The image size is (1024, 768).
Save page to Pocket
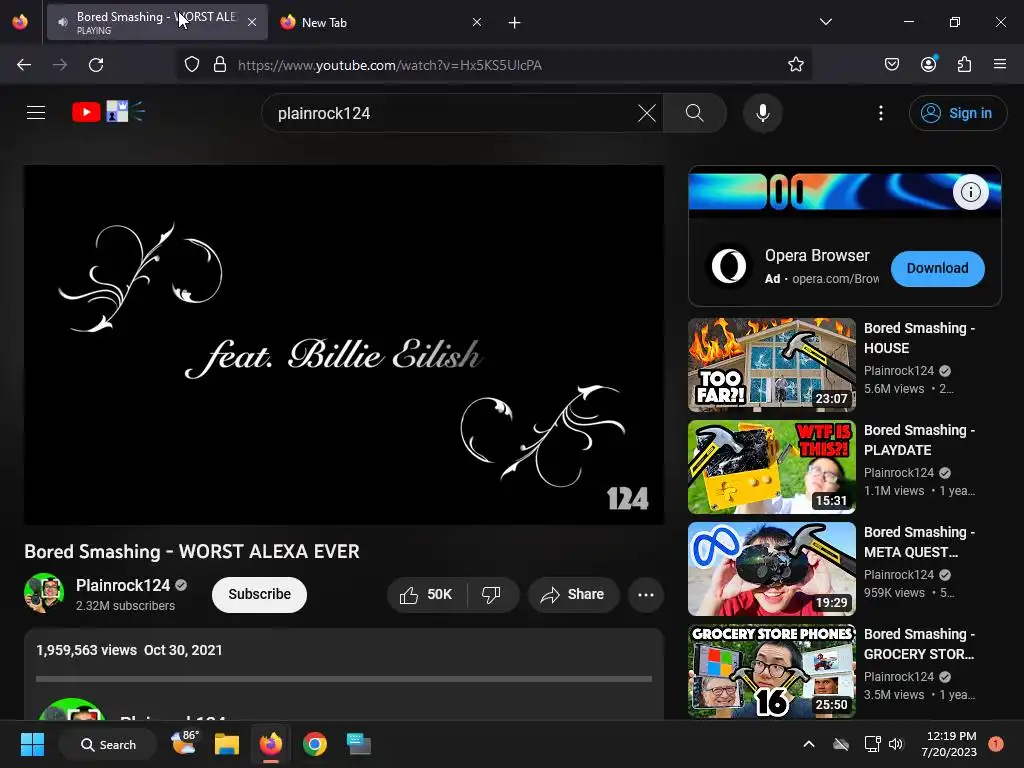pos(891,65)
